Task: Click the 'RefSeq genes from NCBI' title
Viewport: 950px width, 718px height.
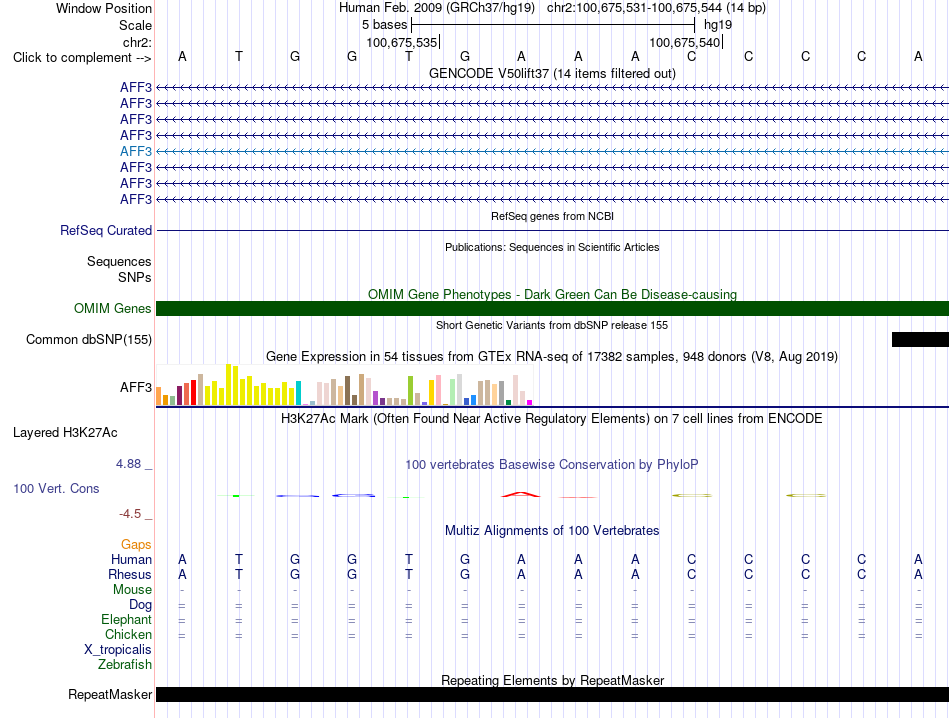Action: click(x=552, y=216)
